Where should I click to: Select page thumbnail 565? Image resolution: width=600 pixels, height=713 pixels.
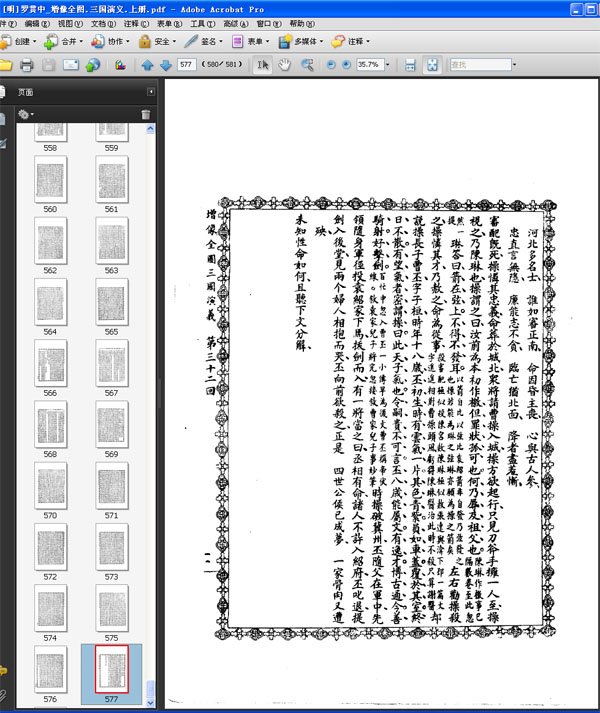(111, 302)
